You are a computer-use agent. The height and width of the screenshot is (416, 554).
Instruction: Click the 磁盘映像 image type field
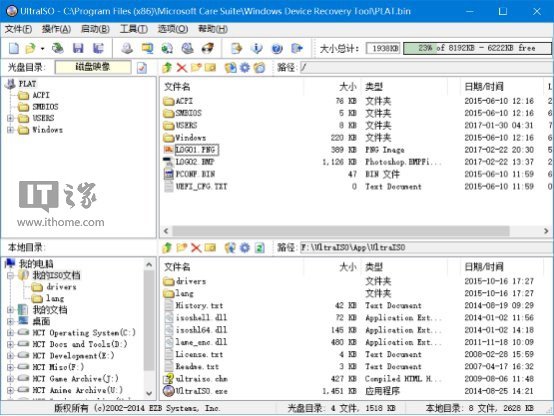coord(93,67)
